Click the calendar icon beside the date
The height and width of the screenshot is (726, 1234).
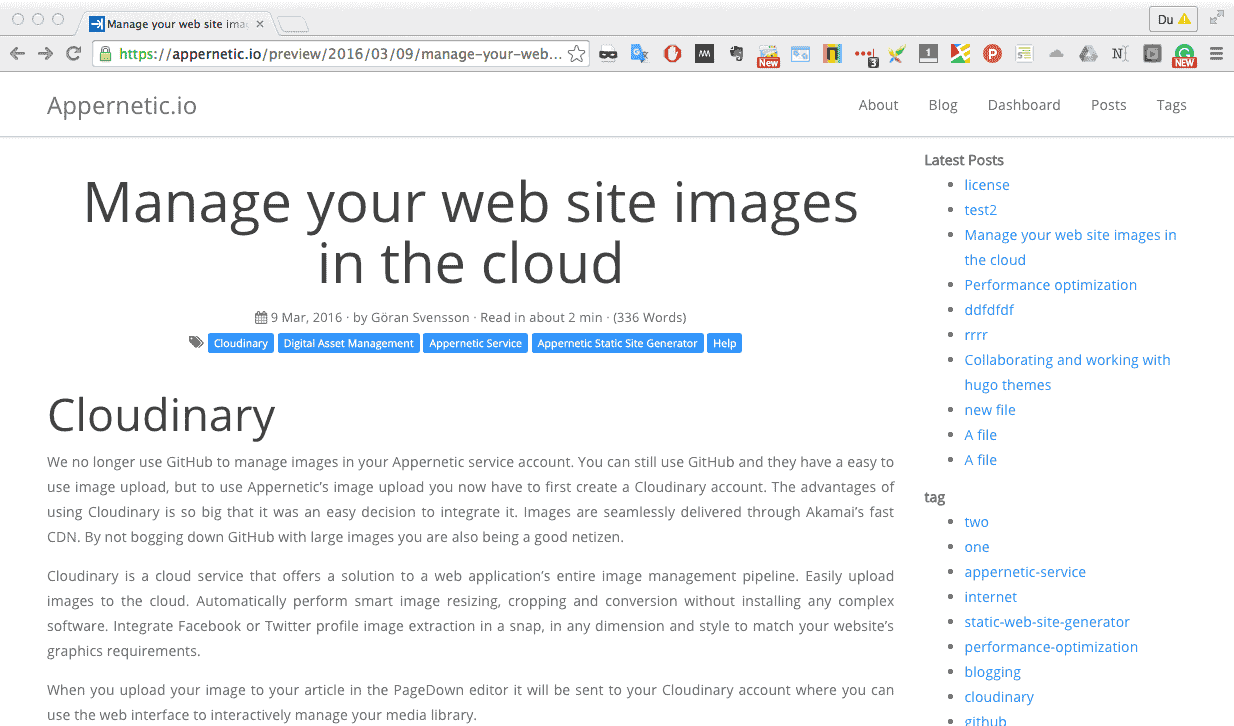coord(261,317)
